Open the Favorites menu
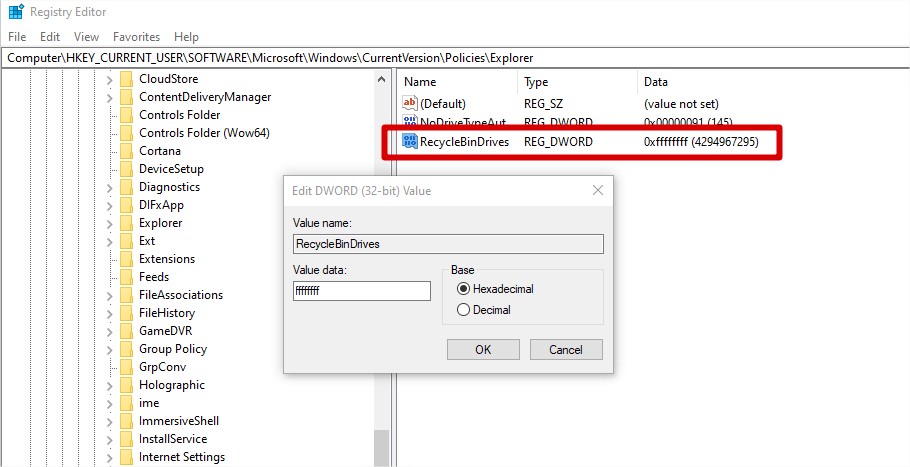910x467 pixels. click(x=136, y=37)
